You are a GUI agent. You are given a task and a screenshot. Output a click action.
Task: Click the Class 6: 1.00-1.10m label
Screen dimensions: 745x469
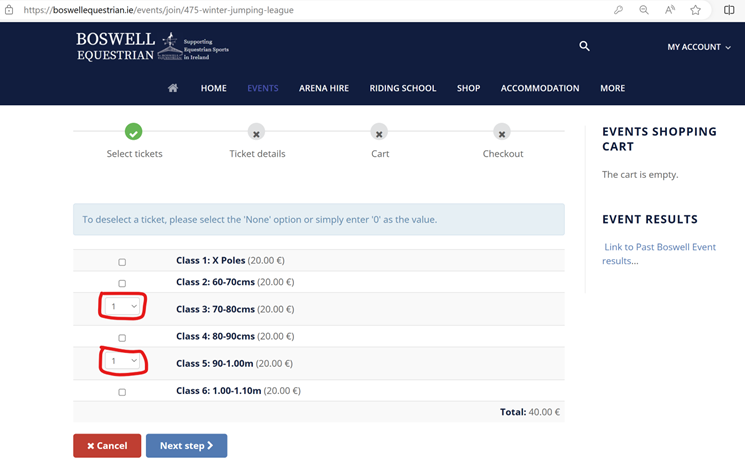coord(219,391)
